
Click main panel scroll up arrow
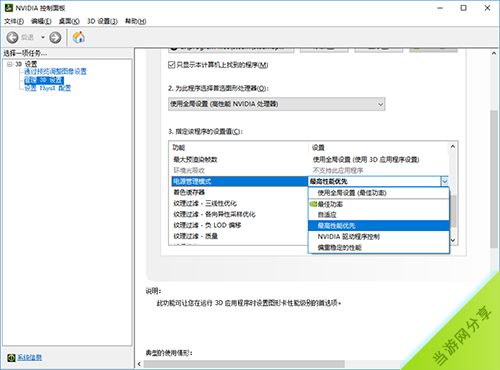pyautogui.click(x=494, y=53)
